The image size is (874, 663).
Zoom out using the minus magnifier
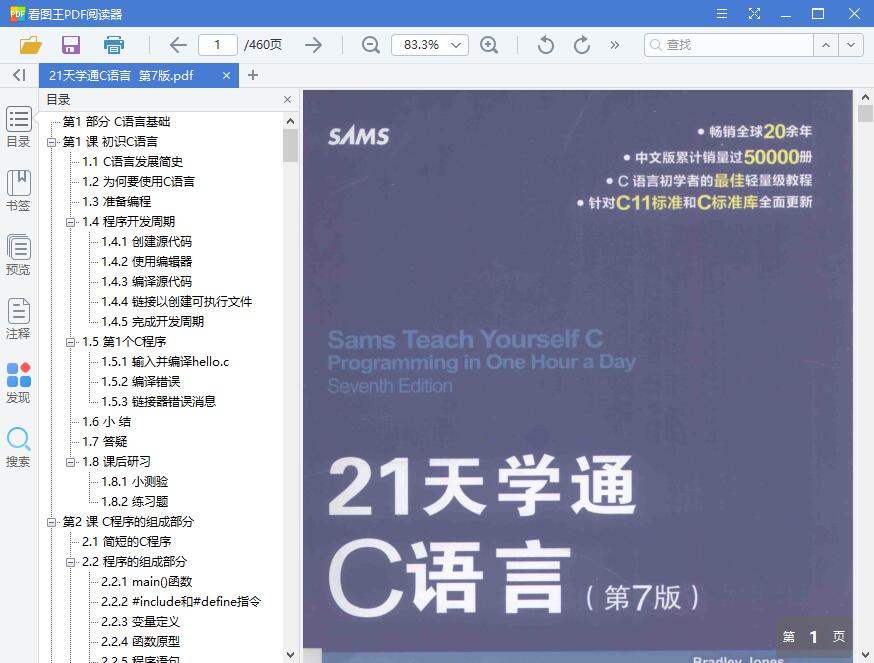click(371, 45)
